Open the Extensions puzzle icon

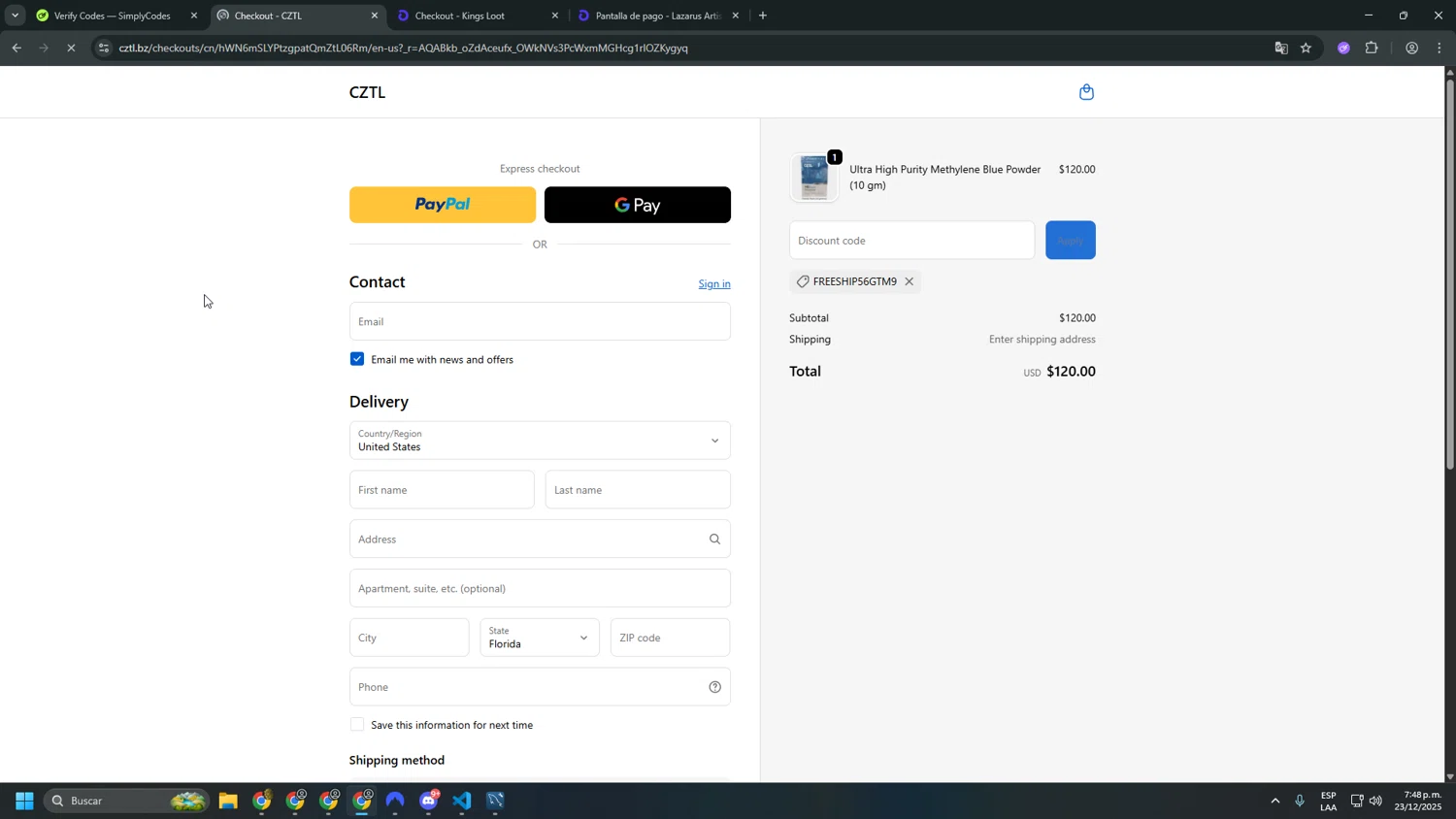click(x=1372, y=48)
